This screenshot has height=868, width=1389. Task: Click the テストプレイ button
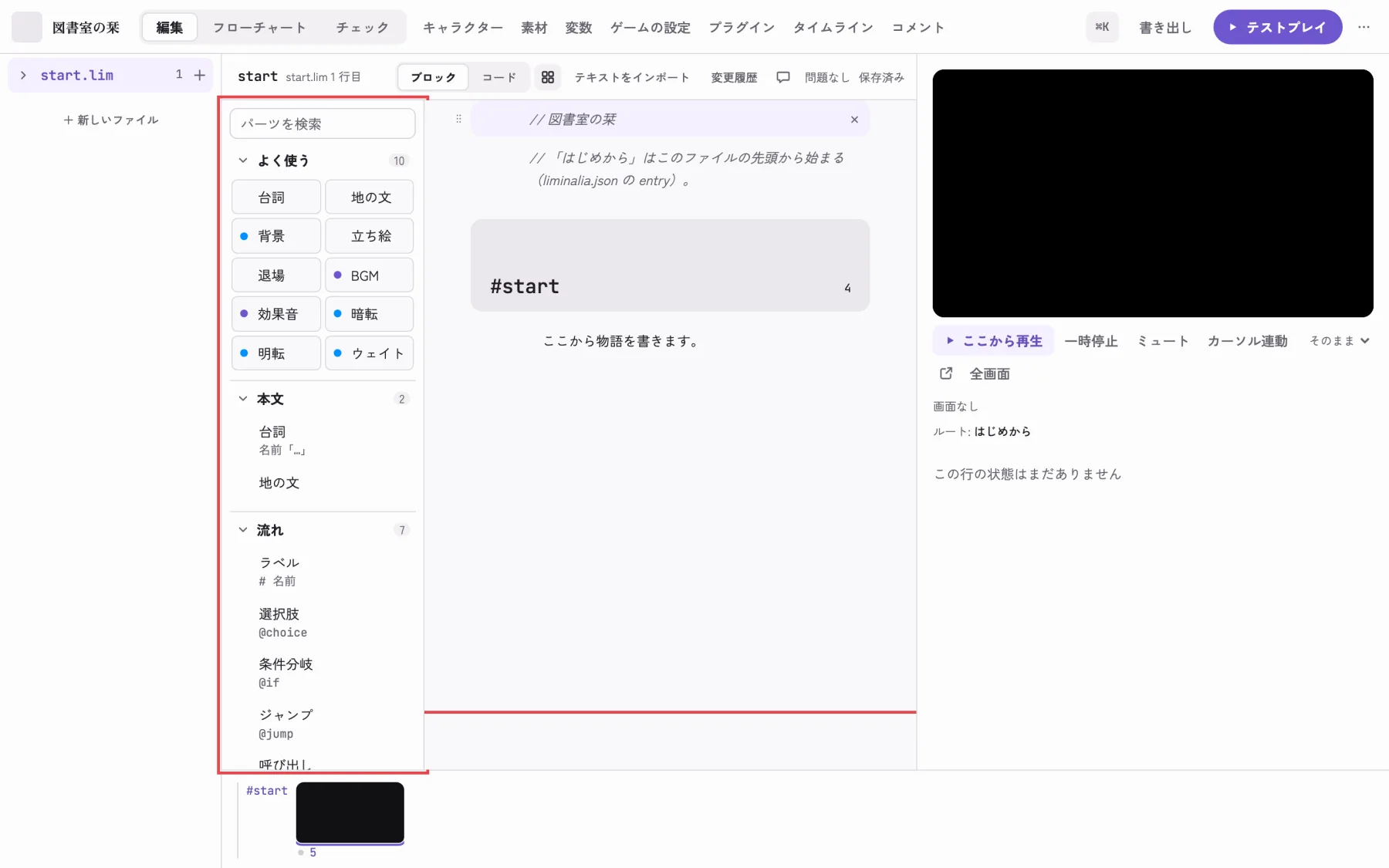[x=1277, y=27]
